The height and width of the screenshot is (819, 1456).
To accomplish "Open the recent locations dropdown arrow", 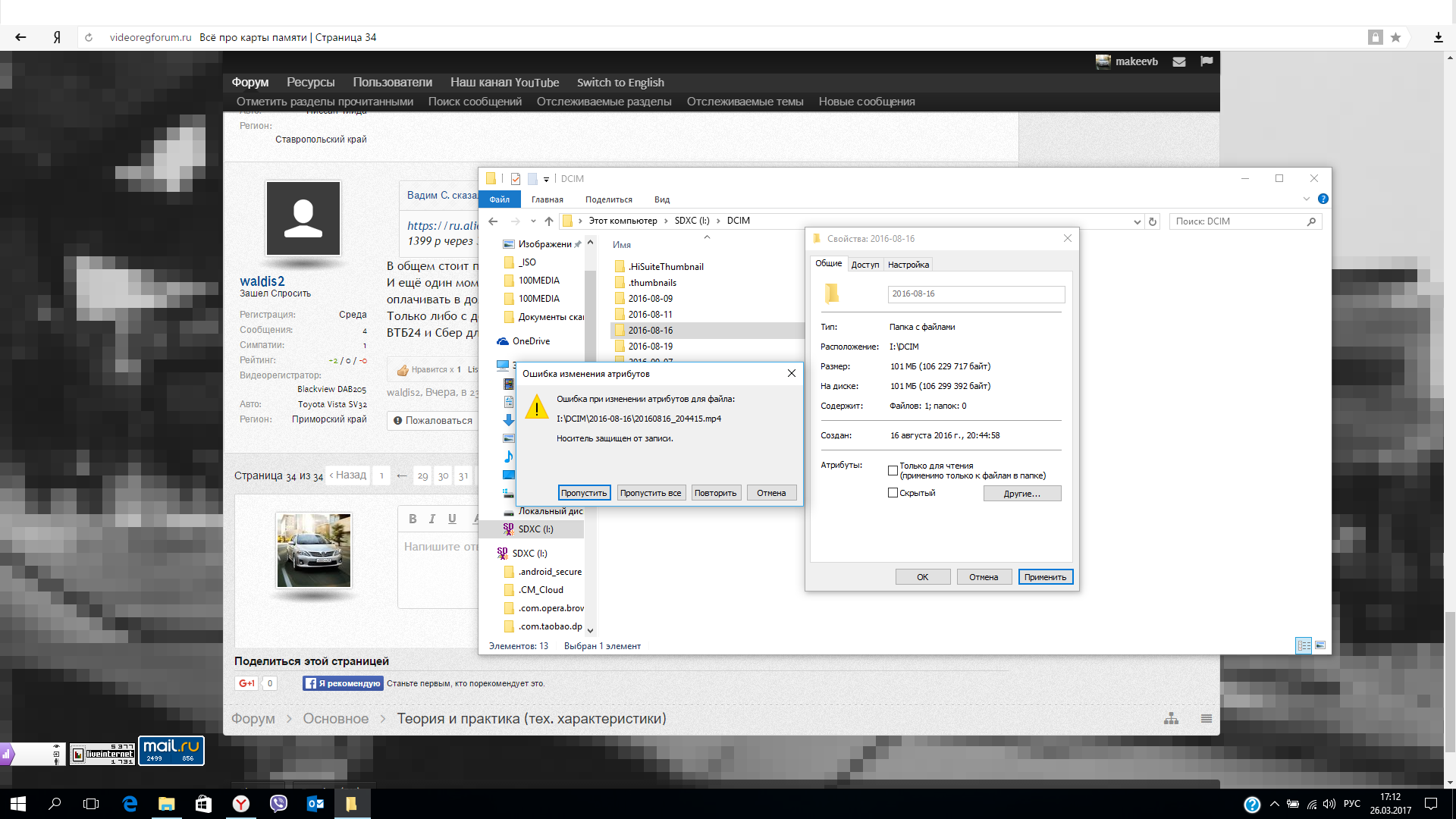I will 533,221.
